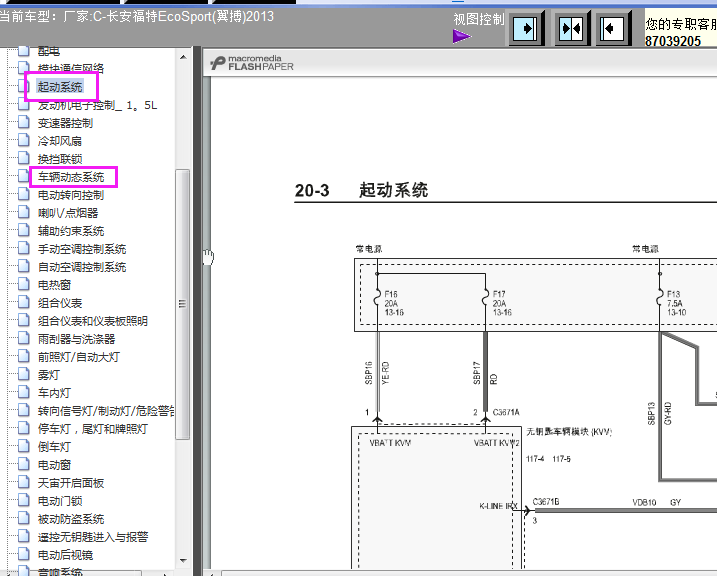Click connector label C3671B in diagram
717x576 pixels.
[x=546, y=501]
